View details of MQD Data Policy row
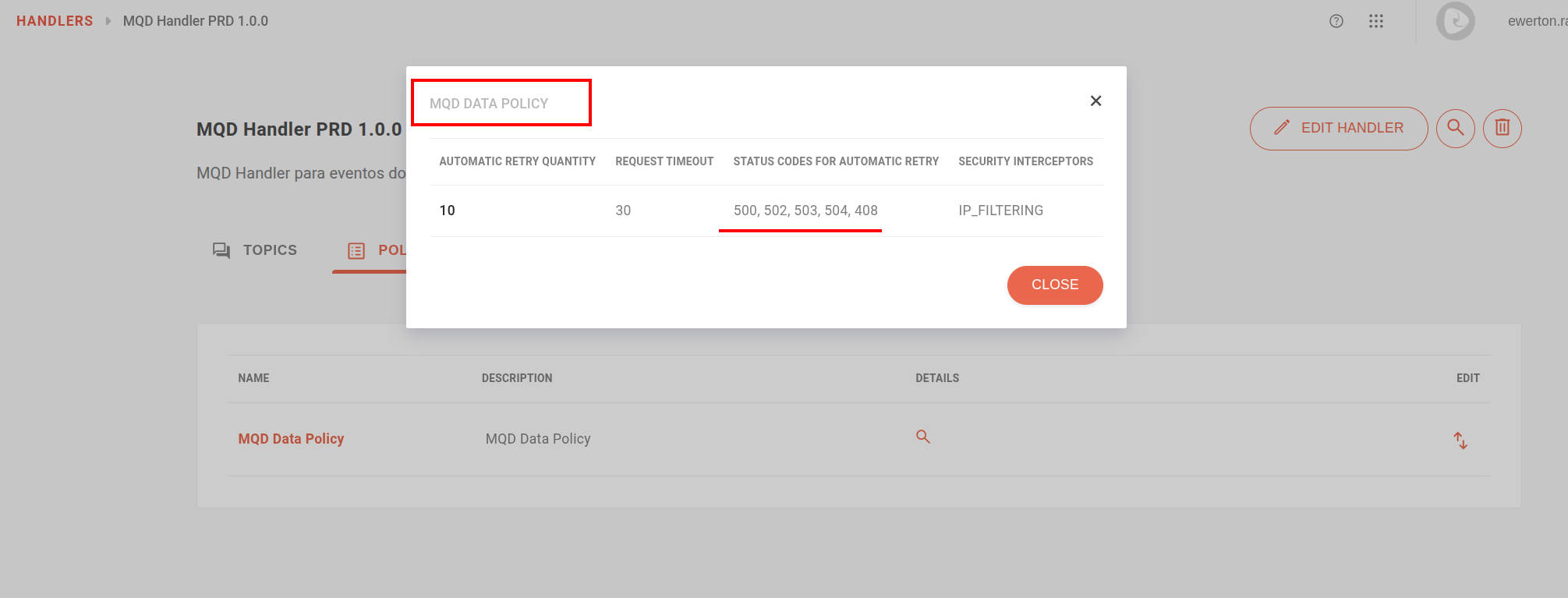1568x598 pixels. [922, 437]
